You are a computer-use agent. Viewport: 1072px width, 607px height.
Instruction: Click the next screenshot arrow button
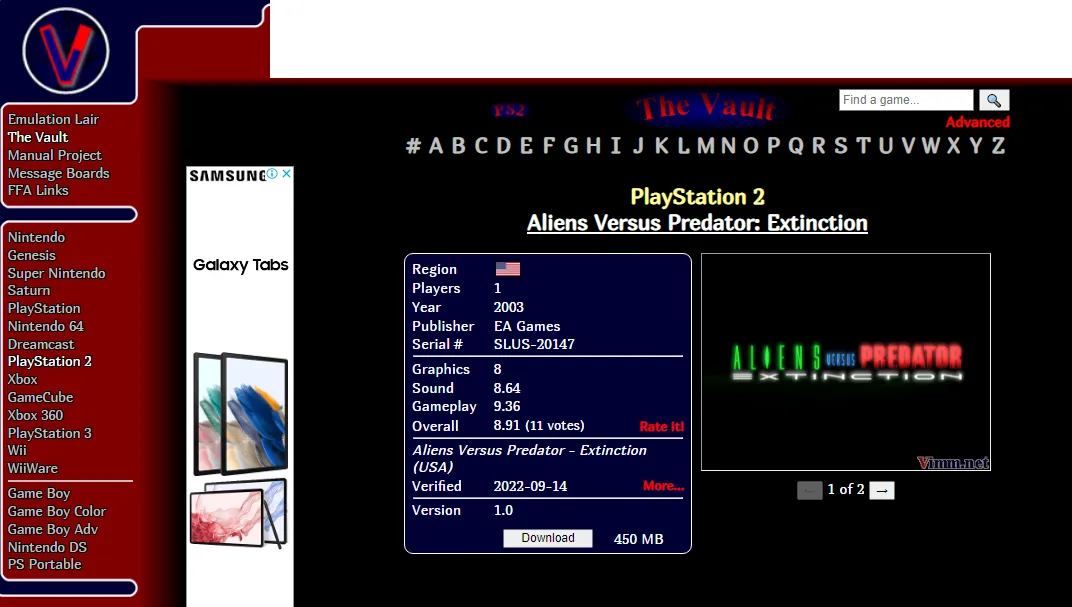pos(882,490)
